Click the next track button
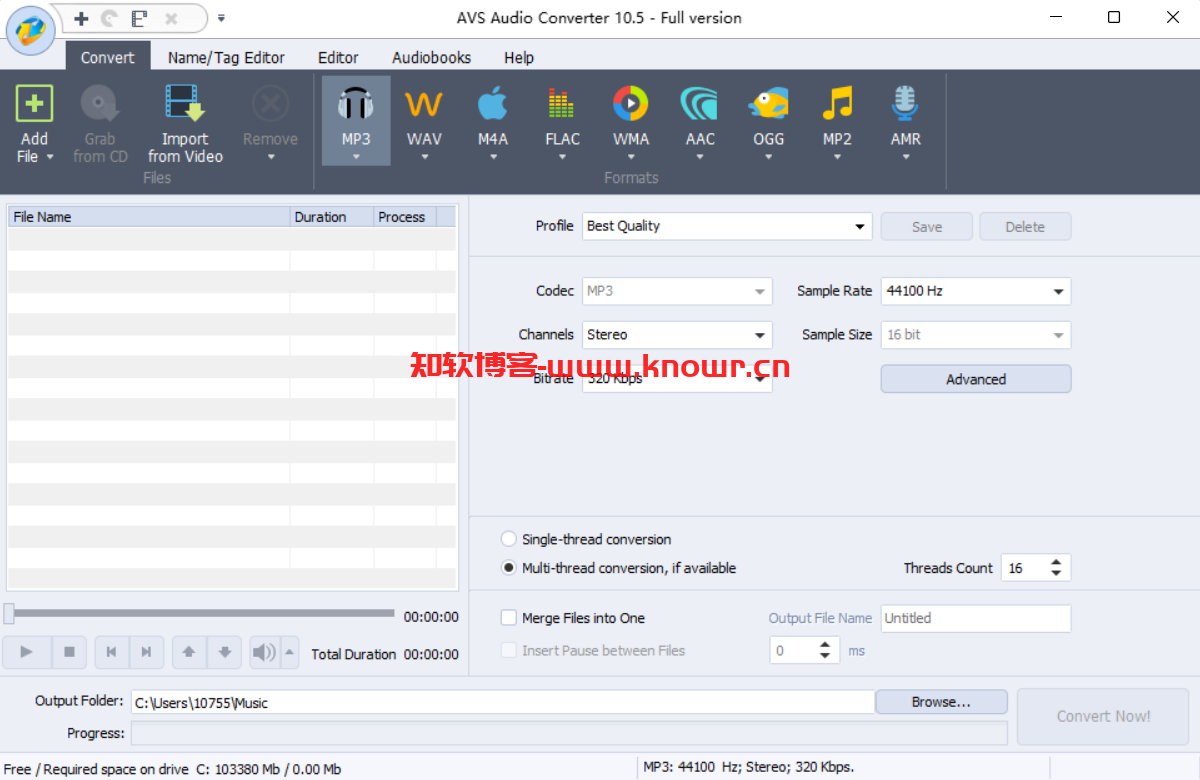 [x=147, y=652]
